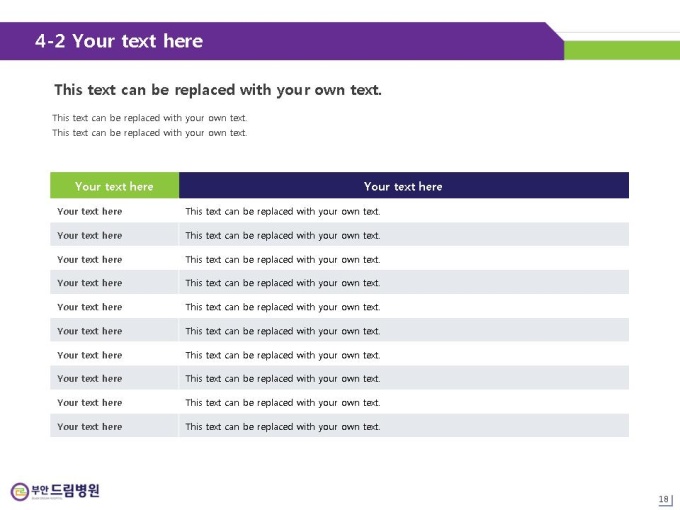Click the first small subtitle line under heading
The width and height of the screenshot is (680, 510).
[x=150, y=118]
